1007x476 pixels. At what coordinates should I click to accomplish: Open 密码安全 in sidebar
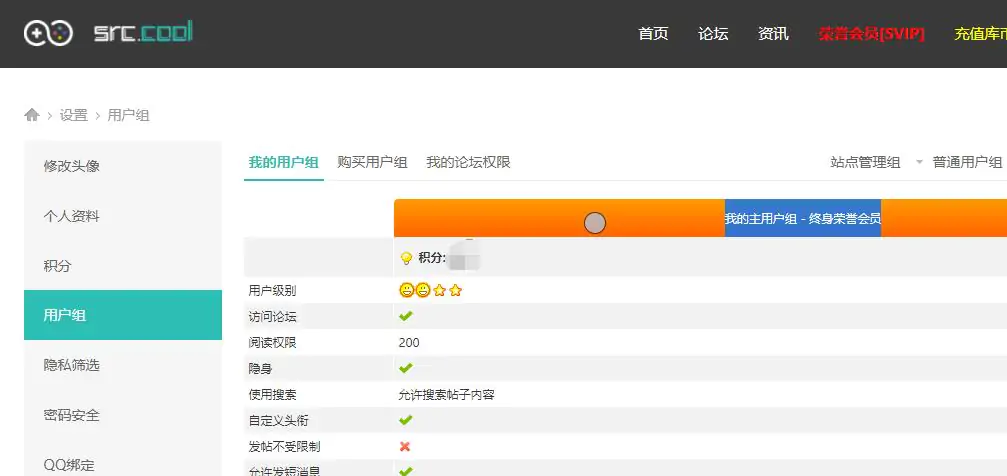[x=123, y=415]
